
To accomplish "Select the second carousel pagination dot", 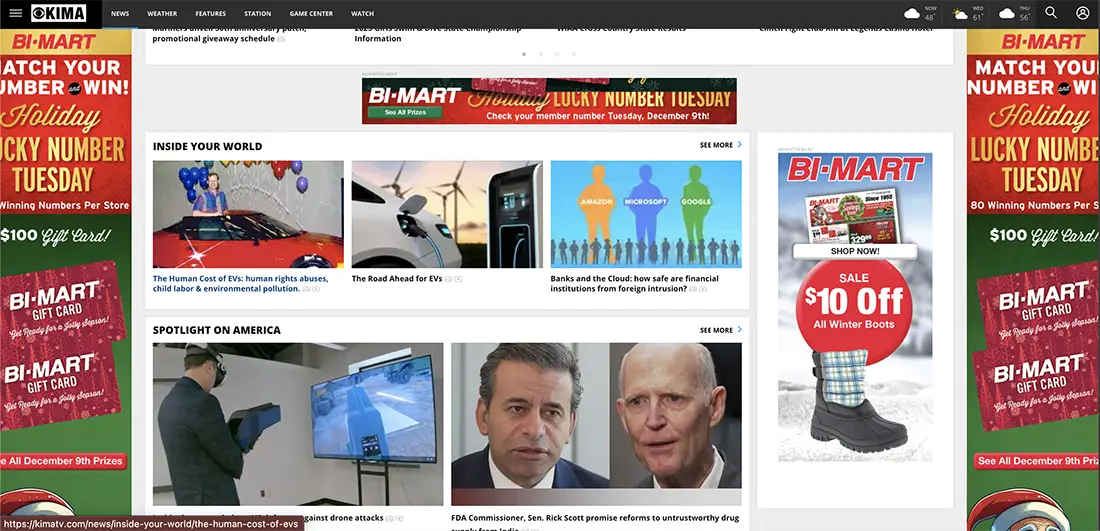I will (540, 54).
